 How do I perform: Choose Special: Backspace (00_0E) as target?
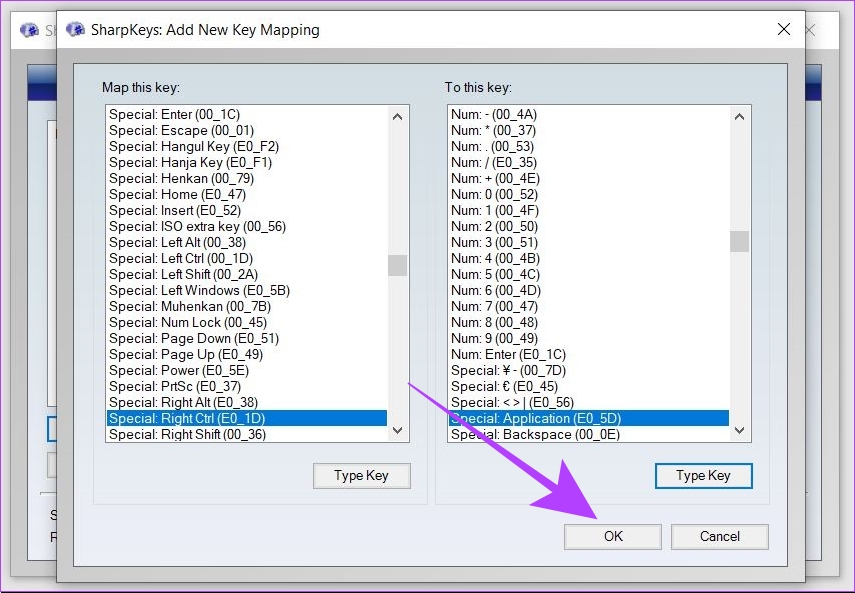click(588, 434)
